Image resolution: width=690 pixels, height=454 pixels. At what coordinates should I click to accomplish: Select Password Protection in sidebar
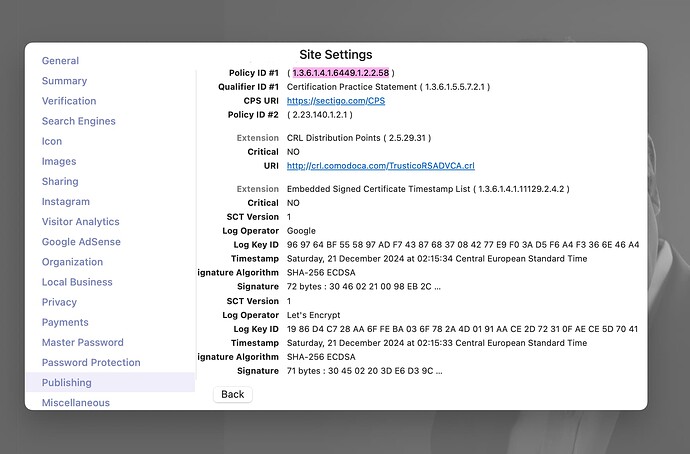point(91,362)
